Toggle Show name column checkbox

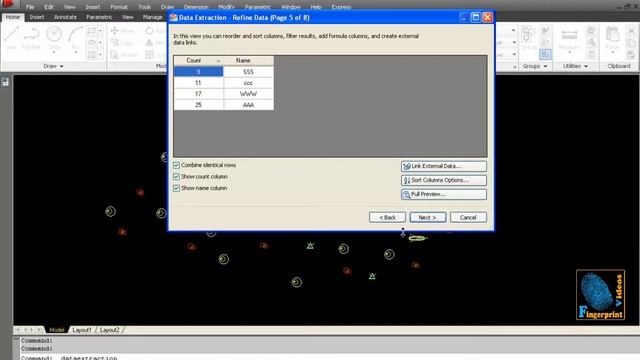pos(176,188)
